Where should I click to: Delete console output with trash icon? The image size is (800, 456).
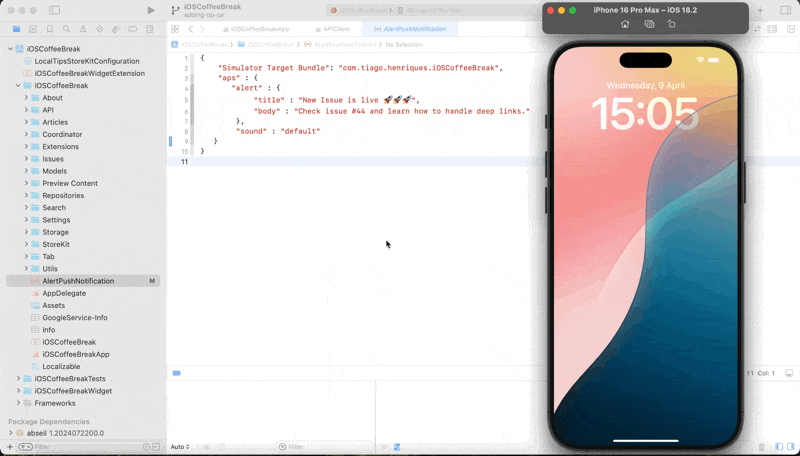tap(762, 447)
